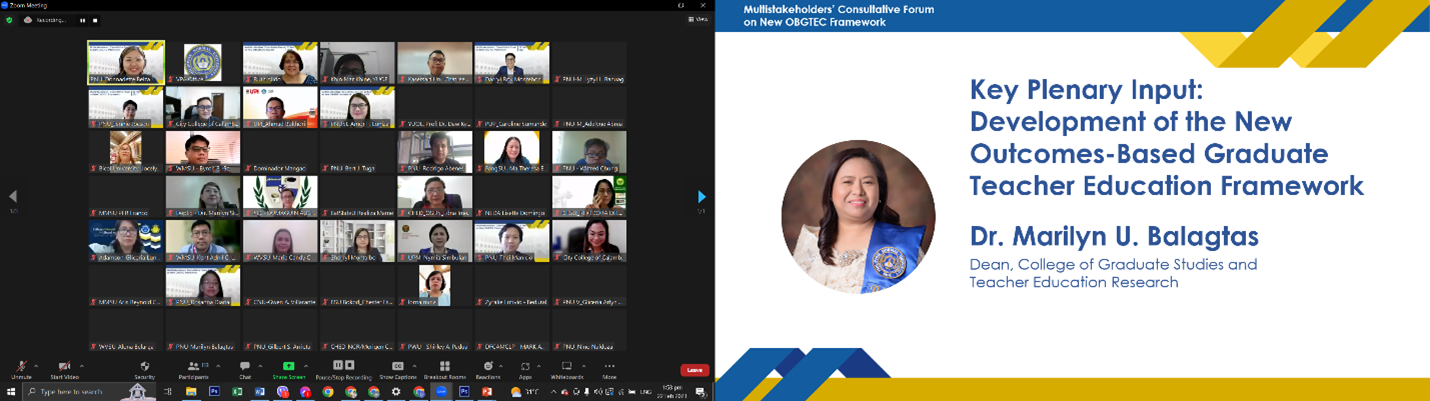The width and height of the screenshot is (1430, 401).
Task: Unmute the microphone
Action: click(20, 368)
